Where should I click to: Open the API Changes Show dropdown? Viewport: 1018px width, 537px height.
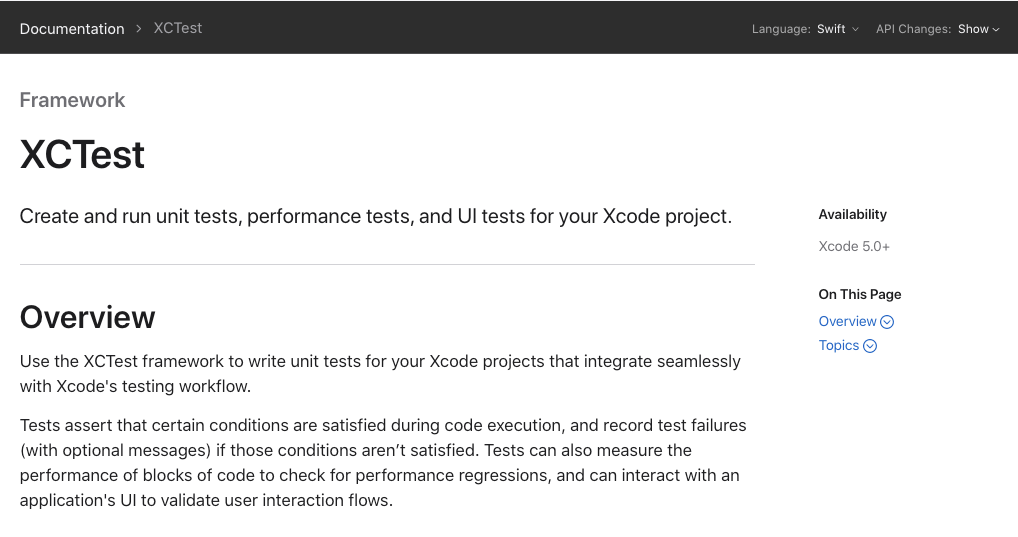973,29
